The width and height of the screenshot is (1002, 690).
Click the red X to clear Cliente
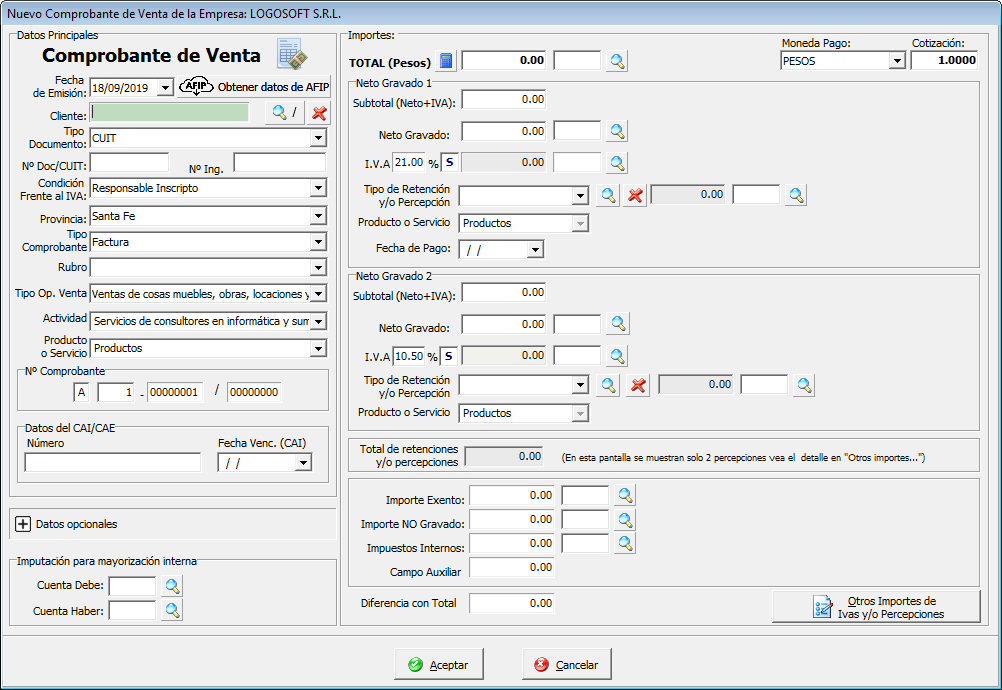319,113
